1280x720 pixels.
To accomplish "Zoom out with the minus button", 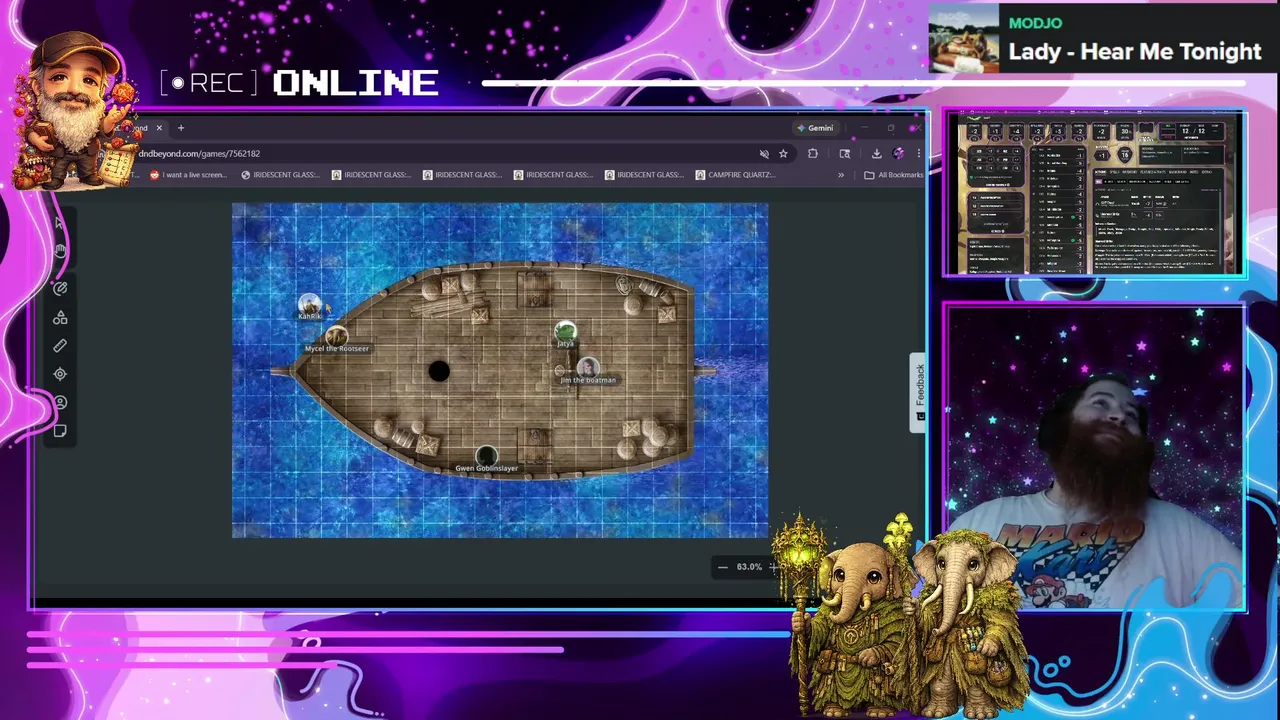I will point(723,567).
